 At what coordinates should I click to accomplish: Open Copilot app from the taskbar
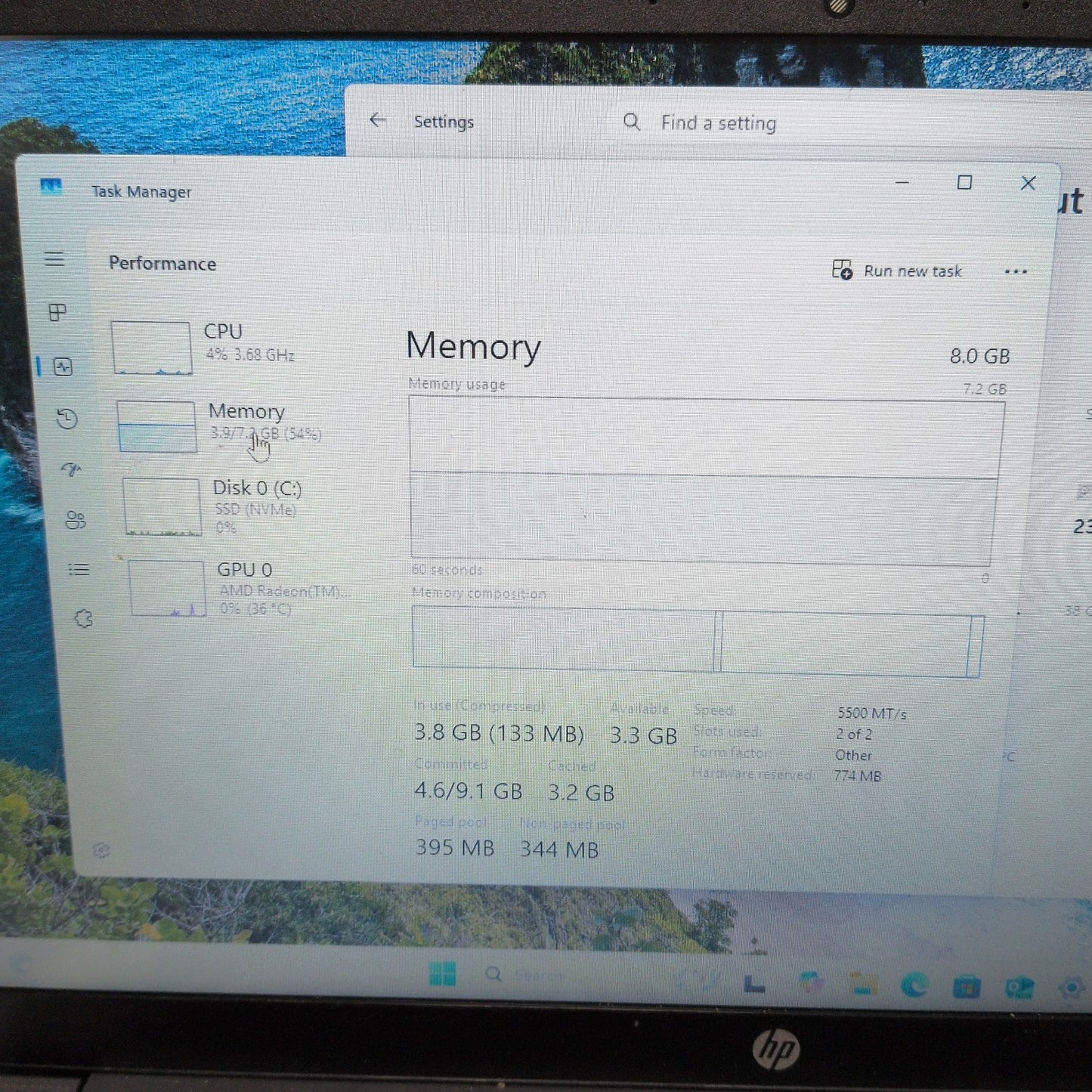[811, 982]
